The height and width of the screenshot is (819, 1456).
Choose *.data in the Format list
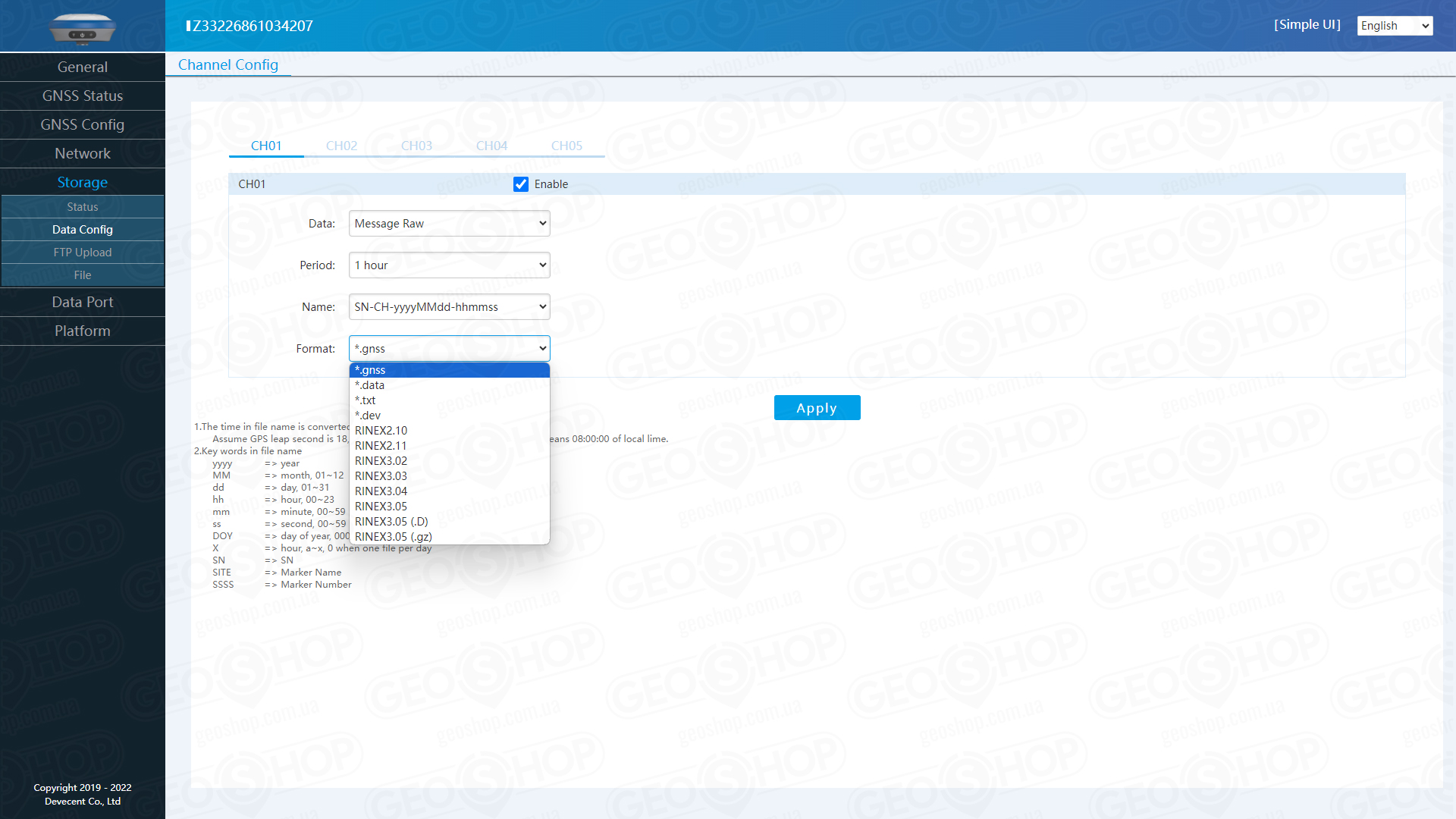[x=449, y=385]
